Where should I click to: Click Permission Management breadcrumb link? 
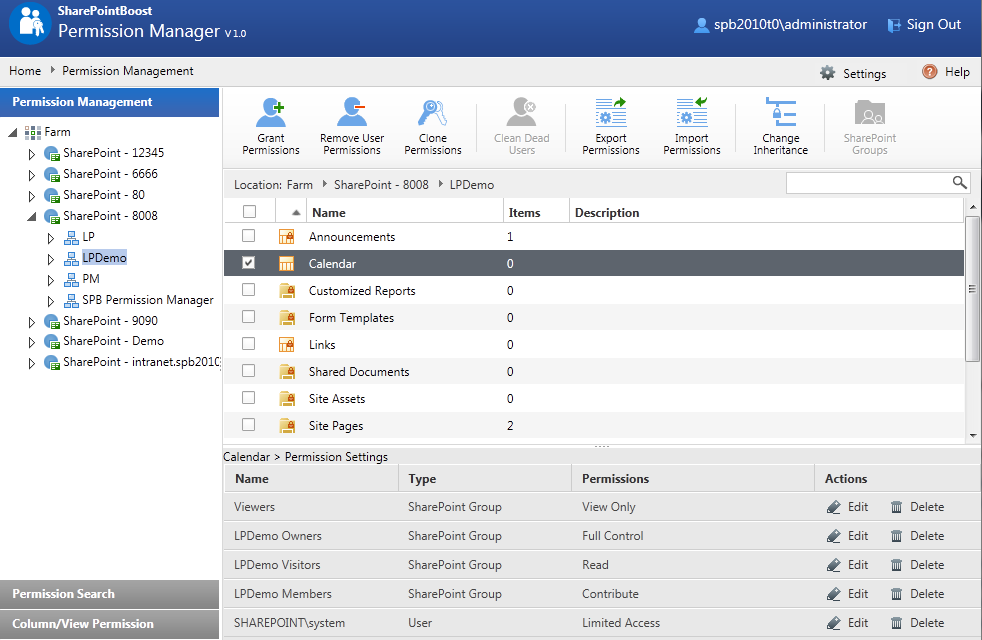(128, 71)
